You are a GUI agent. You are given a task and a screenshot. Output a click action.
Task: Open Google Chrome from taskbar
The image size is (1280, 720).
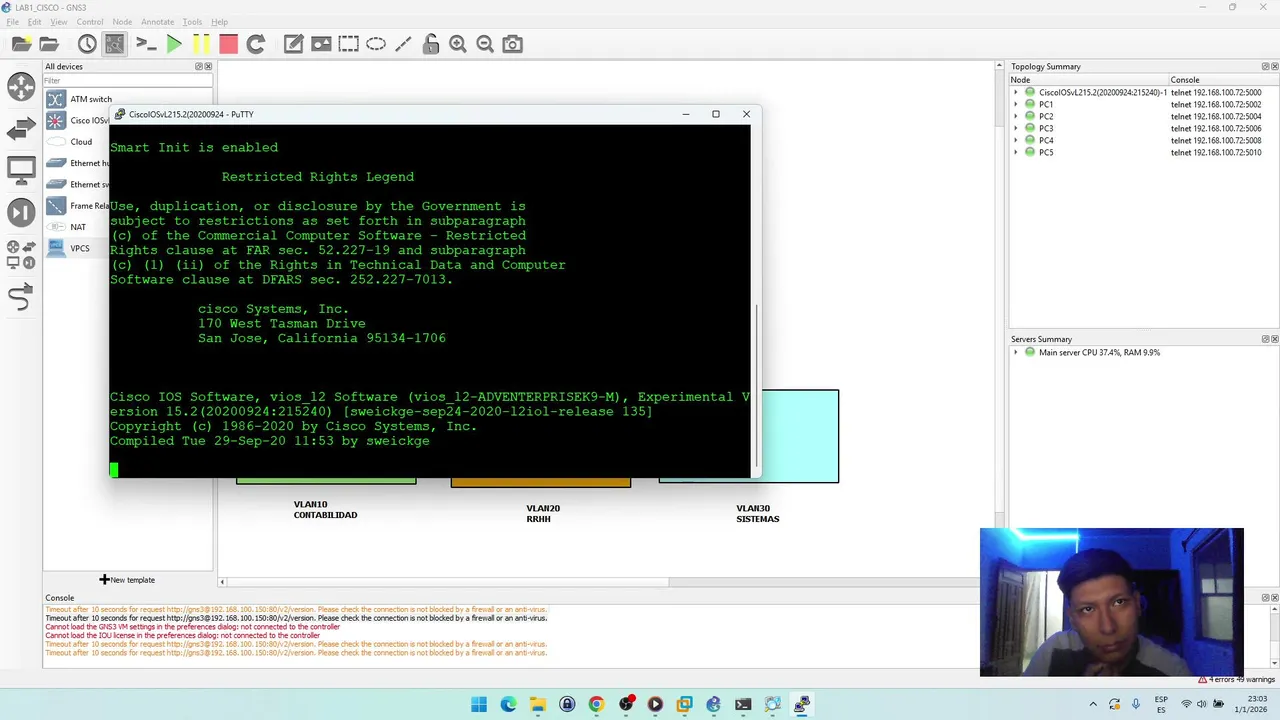point(596,704)
